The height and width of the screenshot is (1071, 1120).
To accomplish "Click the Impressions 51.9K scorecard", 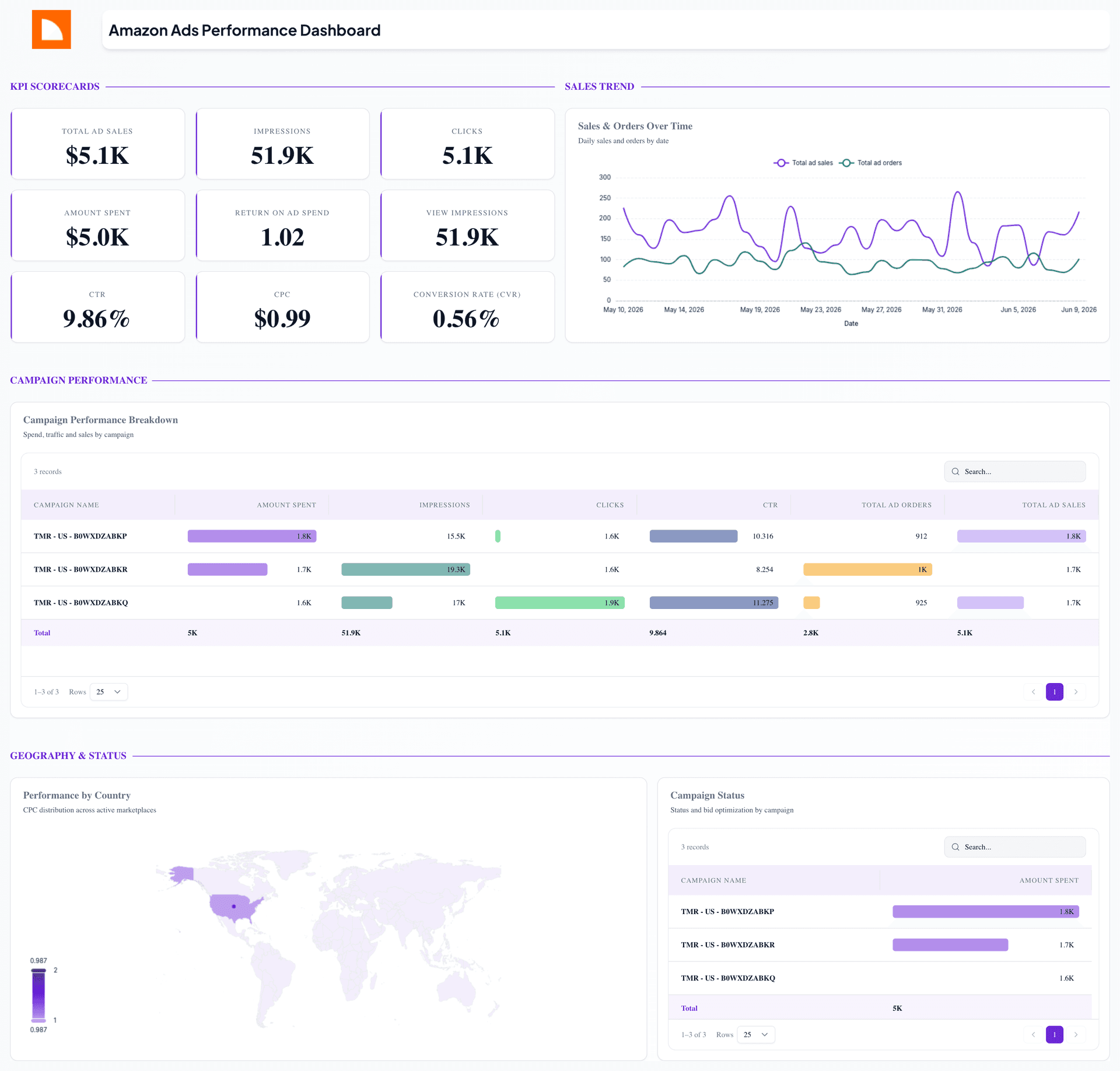I will pyautogui.click(x=282, y=144).
